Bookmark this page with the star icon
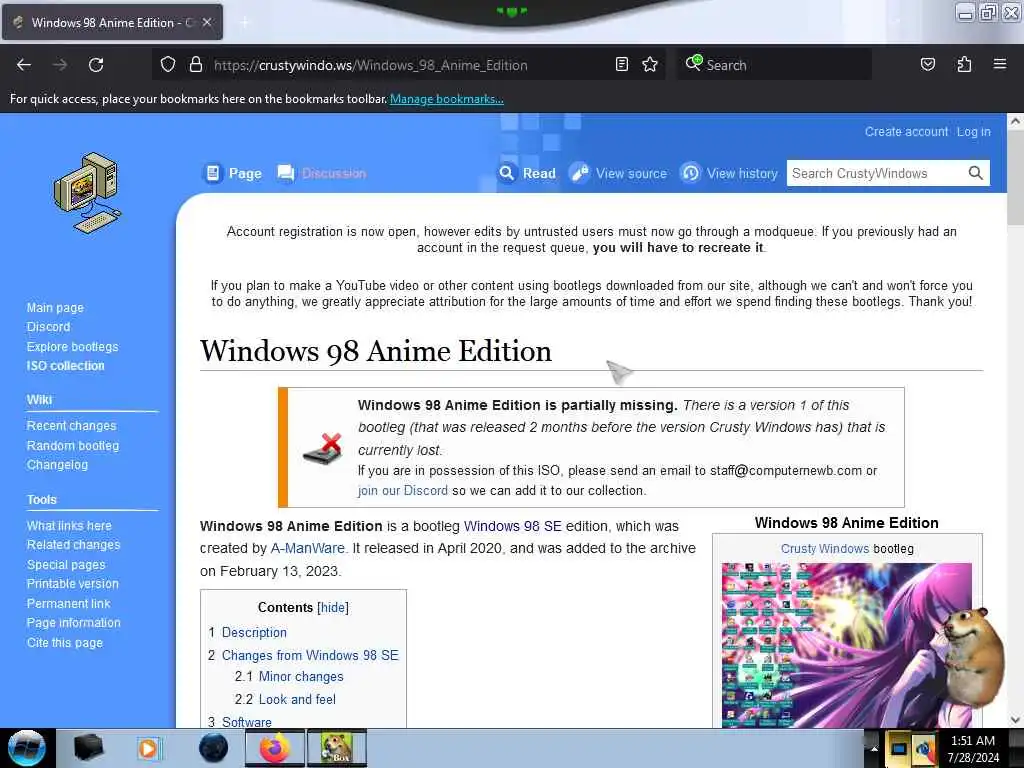The height and width of the screenshot is (768, 1024). tap(650, 64)
